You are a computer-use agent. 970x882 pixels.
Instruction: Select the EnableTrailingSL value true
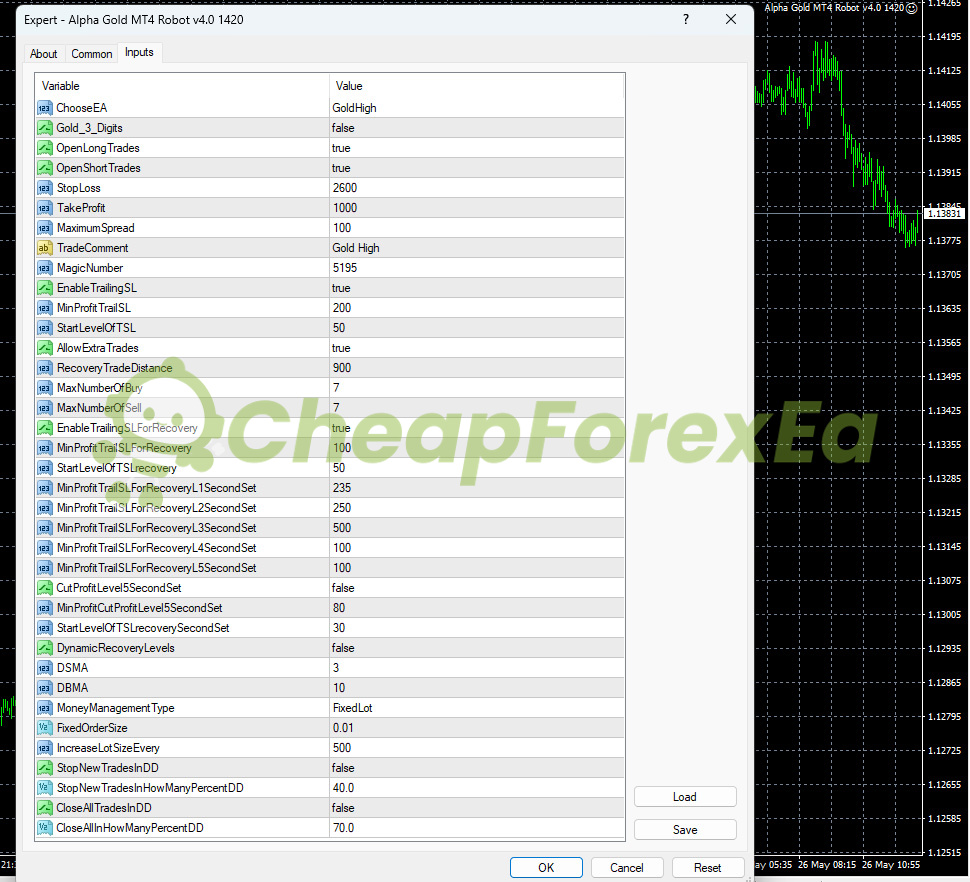click(x=341, y=288)
